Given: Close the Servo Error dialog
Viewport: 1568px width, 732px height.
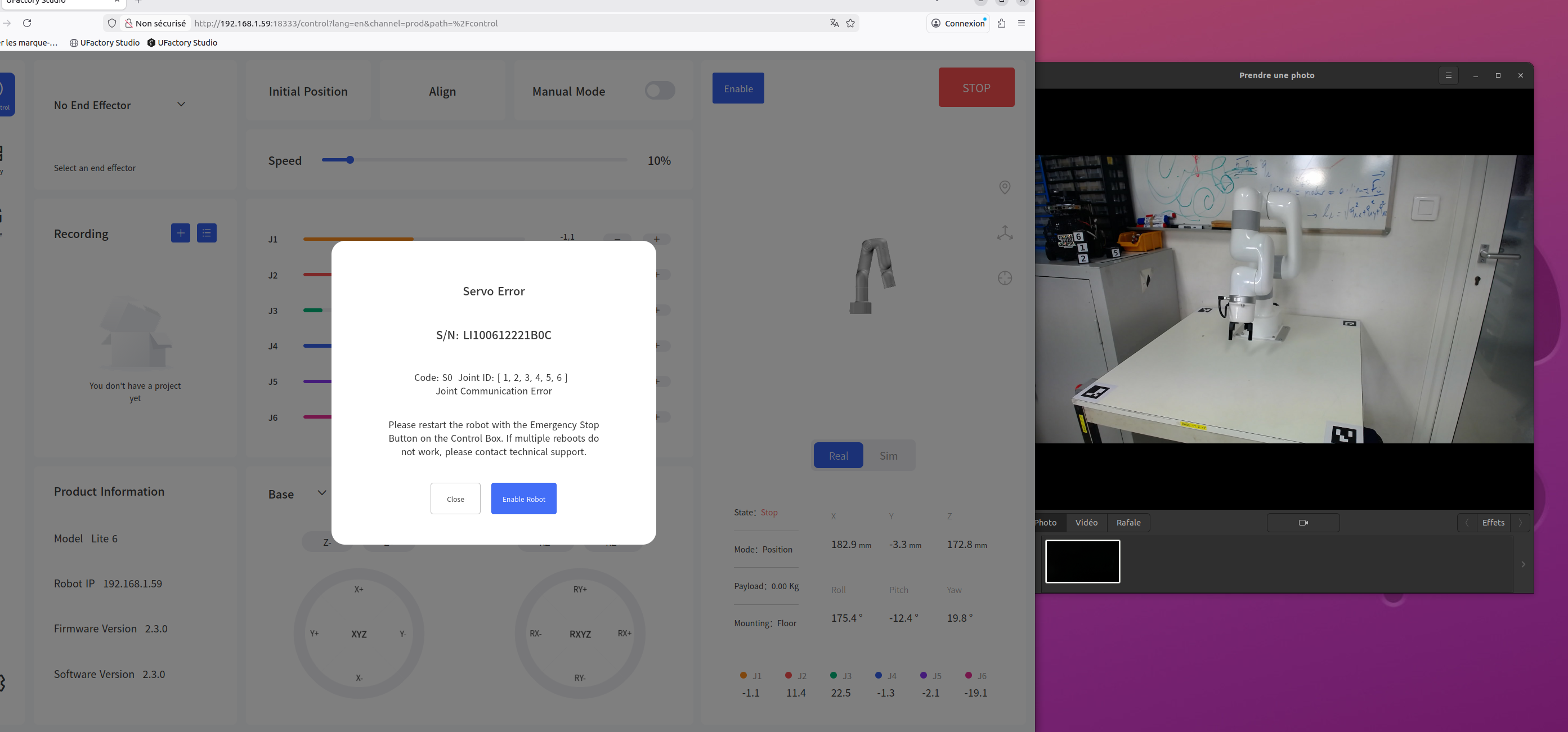Looking at the screenshot, I should click(x=455, y=499).
